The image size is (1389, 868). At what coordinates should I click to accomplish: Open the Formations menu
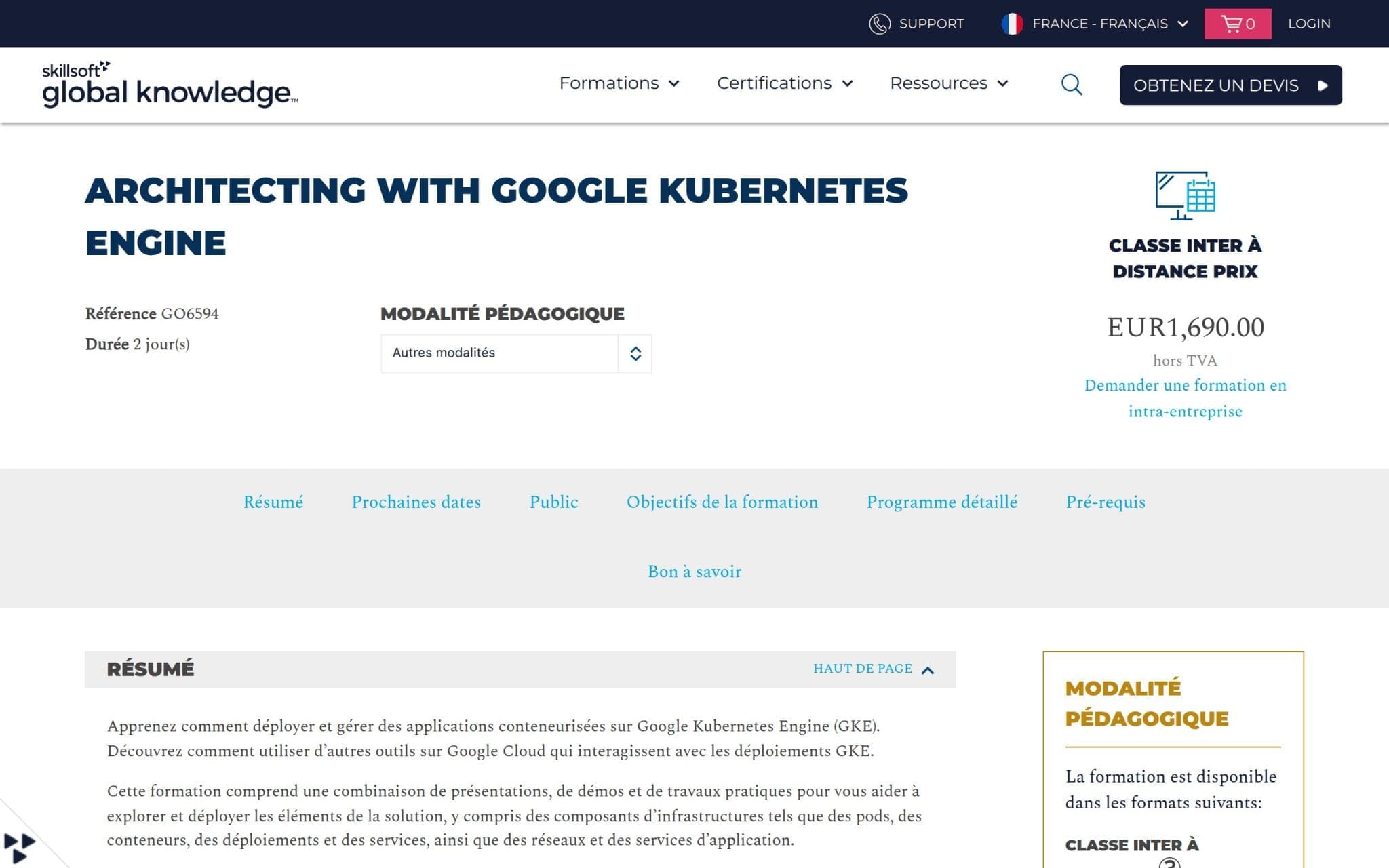619,83
